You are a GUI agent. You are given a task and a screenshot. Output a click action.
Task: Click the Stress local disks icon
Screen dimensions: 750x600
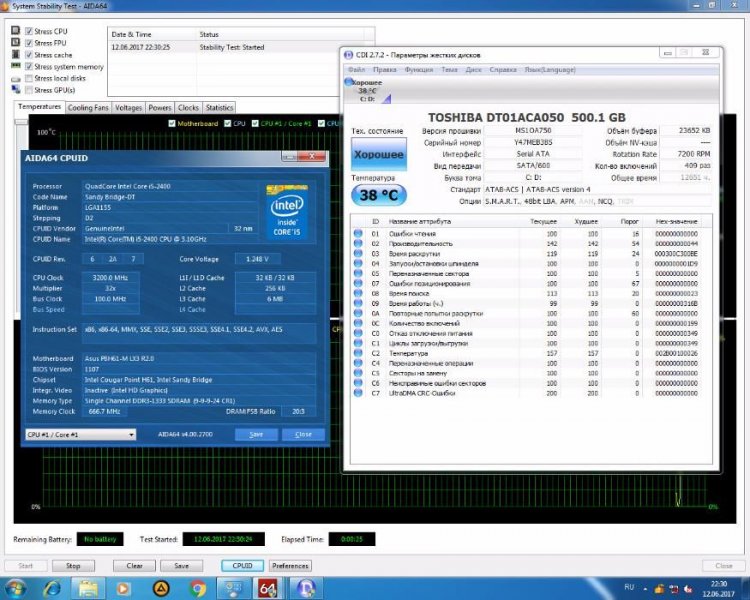click(x=16, y=78)
